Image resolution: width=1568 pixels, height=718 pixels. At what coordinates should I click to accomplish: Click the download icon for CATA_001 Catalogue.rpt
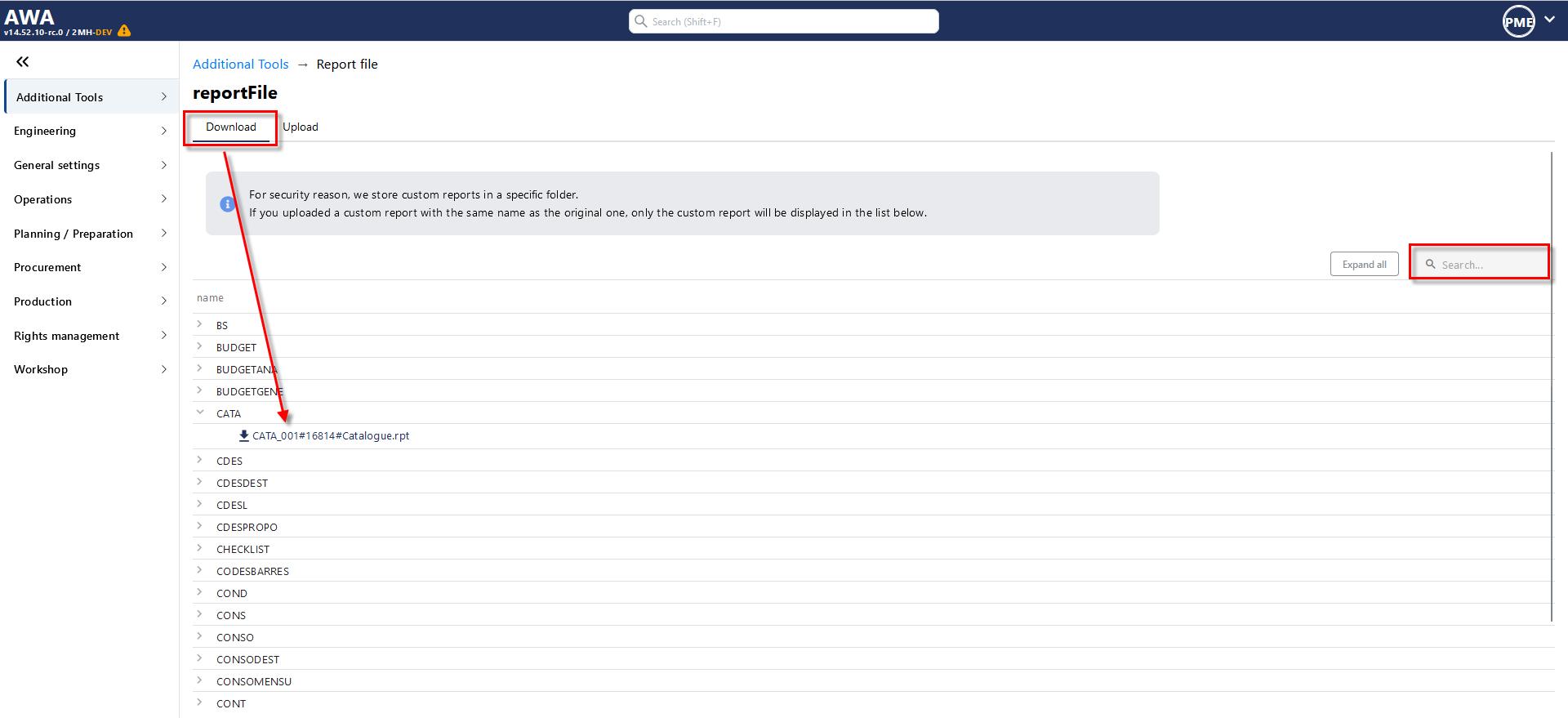pos(243,435)
